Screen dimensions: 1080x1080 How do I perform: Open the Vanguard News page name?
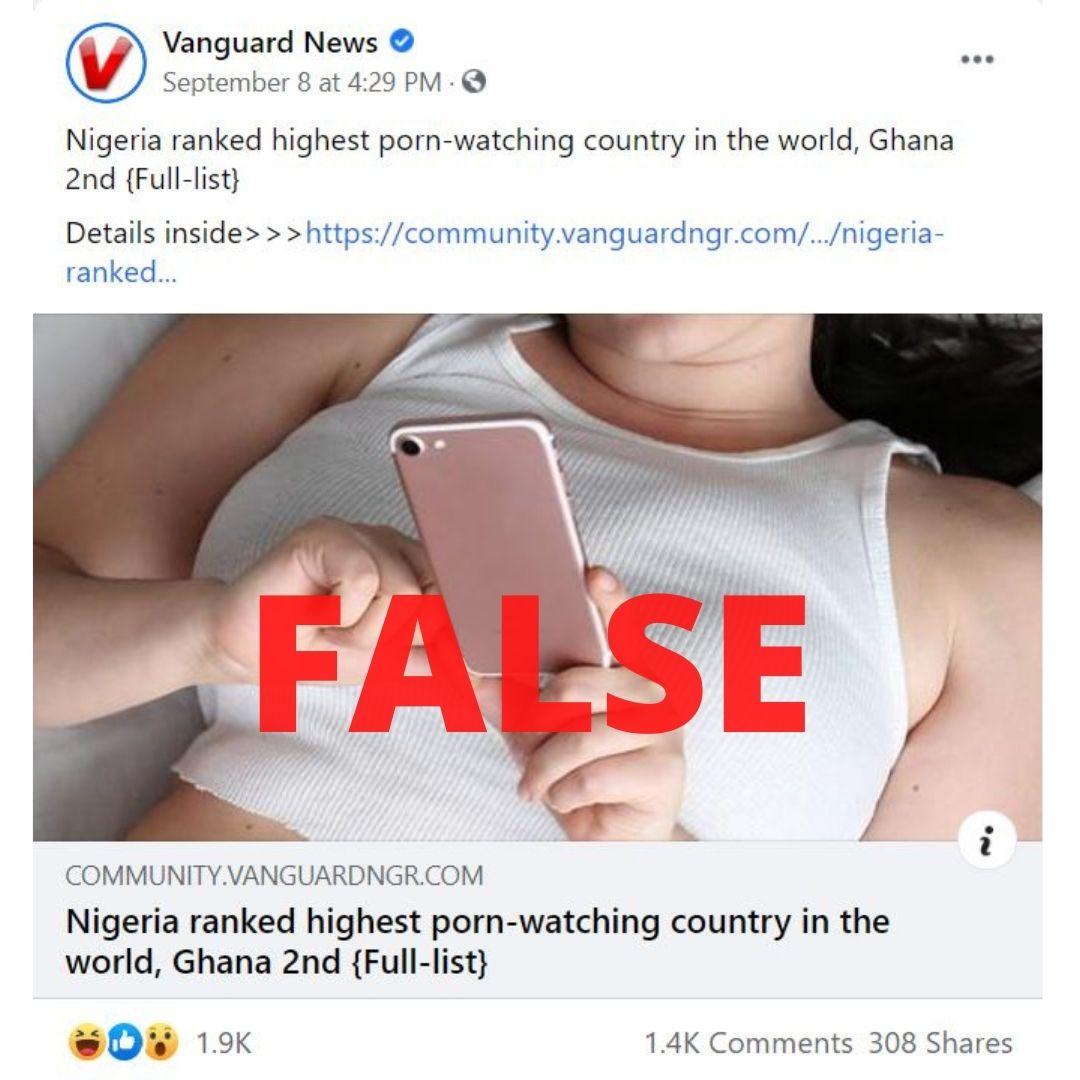click(x=270, y=42)
